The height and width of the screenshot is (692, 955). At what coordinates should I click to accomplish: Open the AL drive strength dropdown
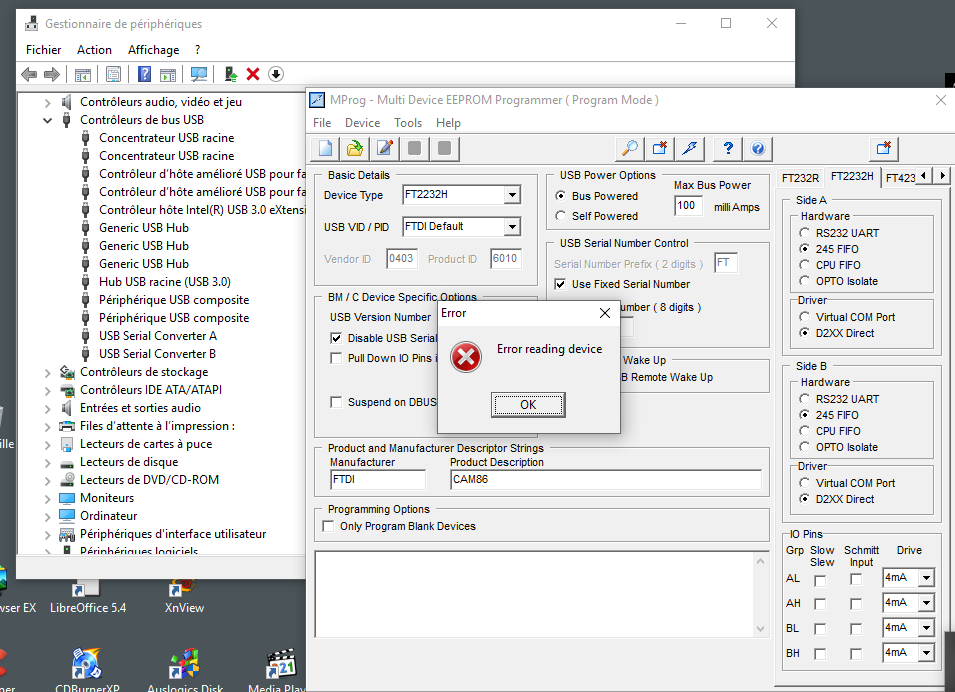(x=926, y=578)
